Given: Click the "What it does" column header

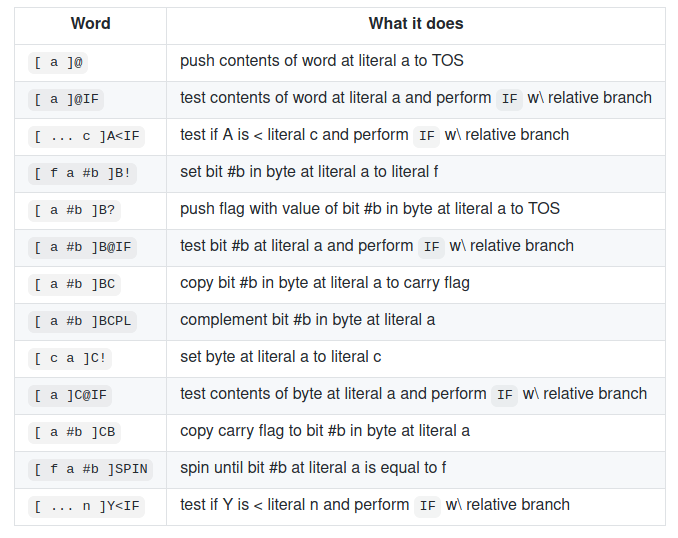Looking at the screenshot, I should click(x=416, y=23).
